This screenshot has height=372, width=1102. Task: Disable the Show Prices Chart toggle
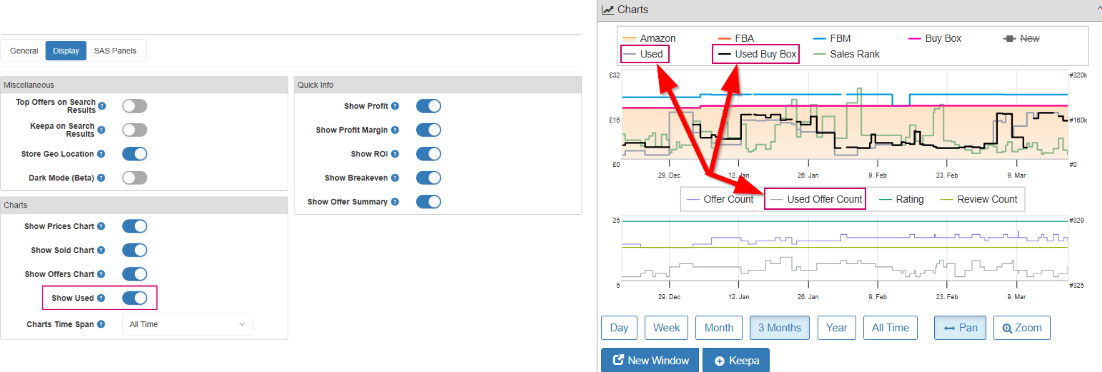134,226
